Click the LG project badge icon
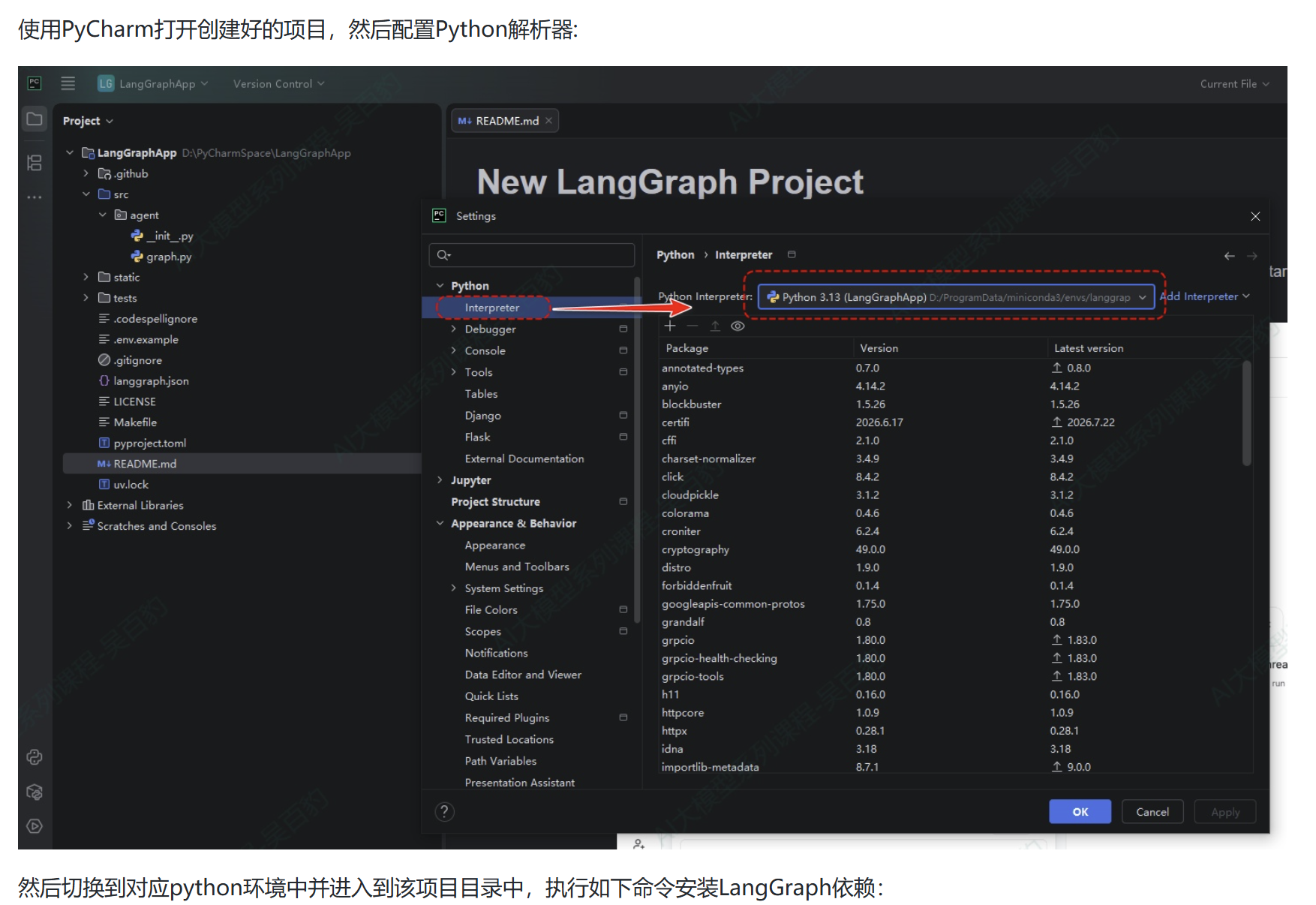The height and width of the screenshot is (905, 1316). 106,83
